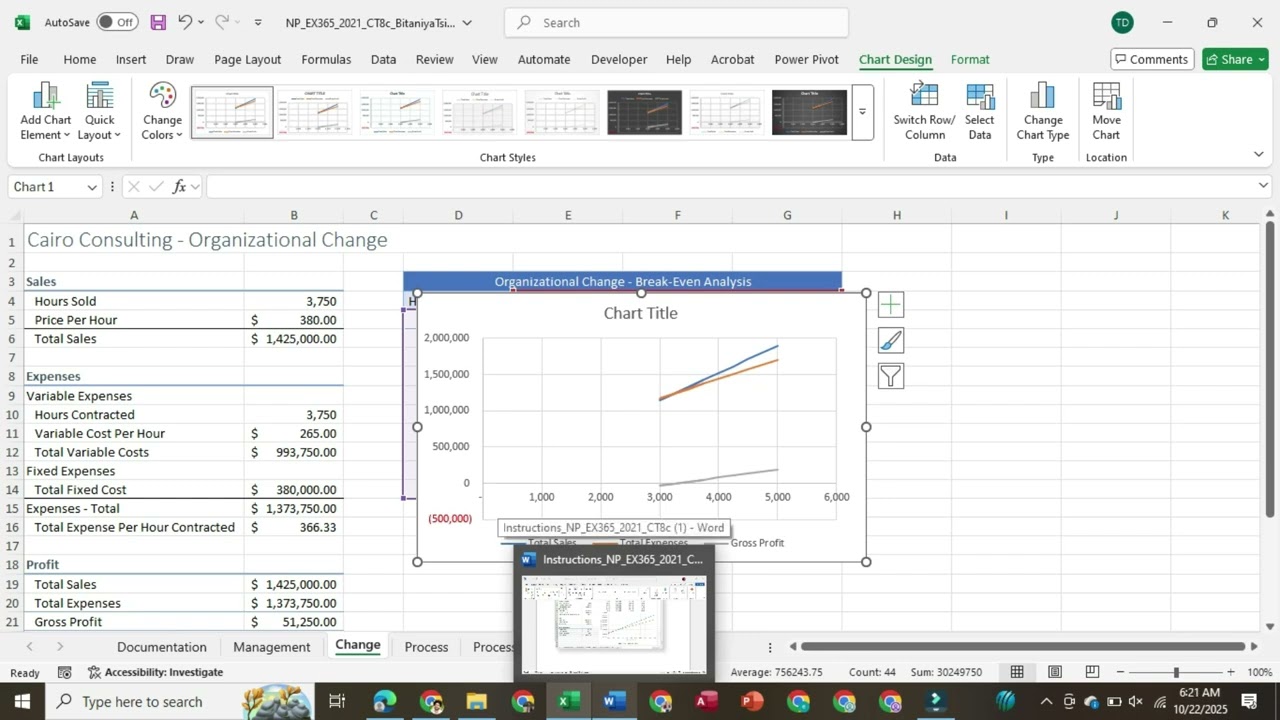
Task: Select the Chart Title text in chart
Action: point(640,313)
